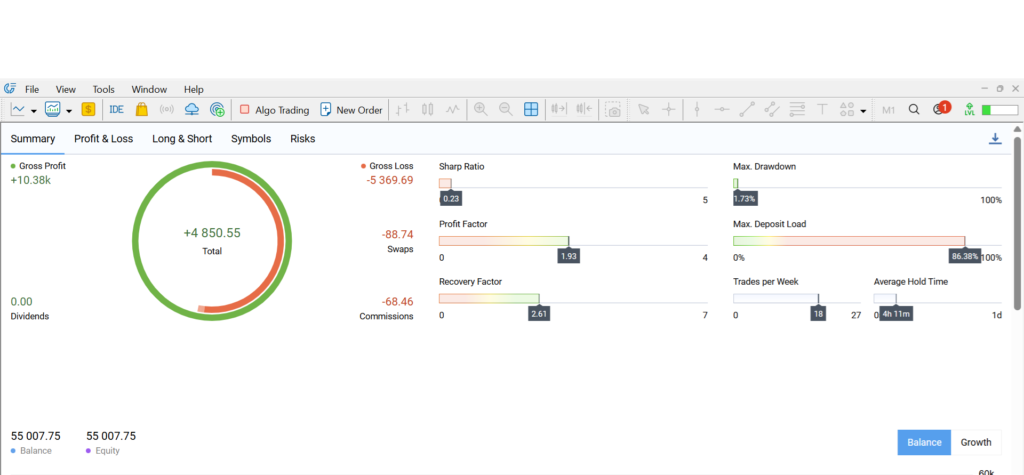
Task: Switch to the Profit & Loss tab
Action: tap(103, 139)
